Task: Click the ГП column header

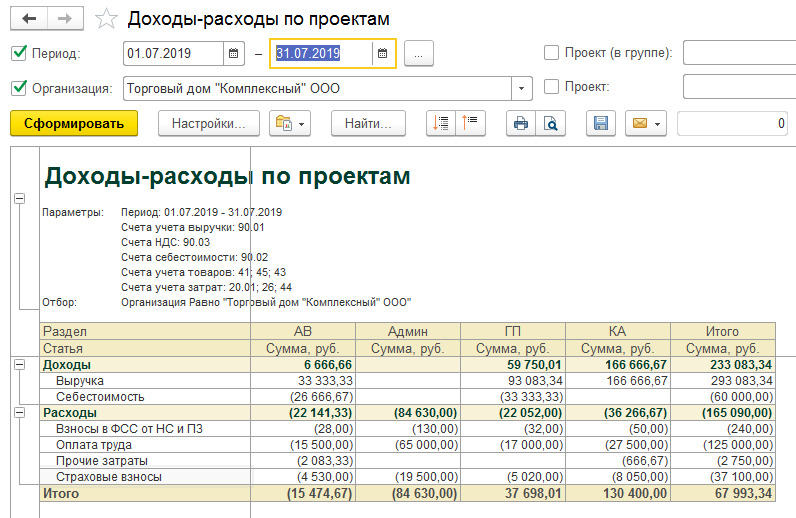Action: tap(513, 331)
